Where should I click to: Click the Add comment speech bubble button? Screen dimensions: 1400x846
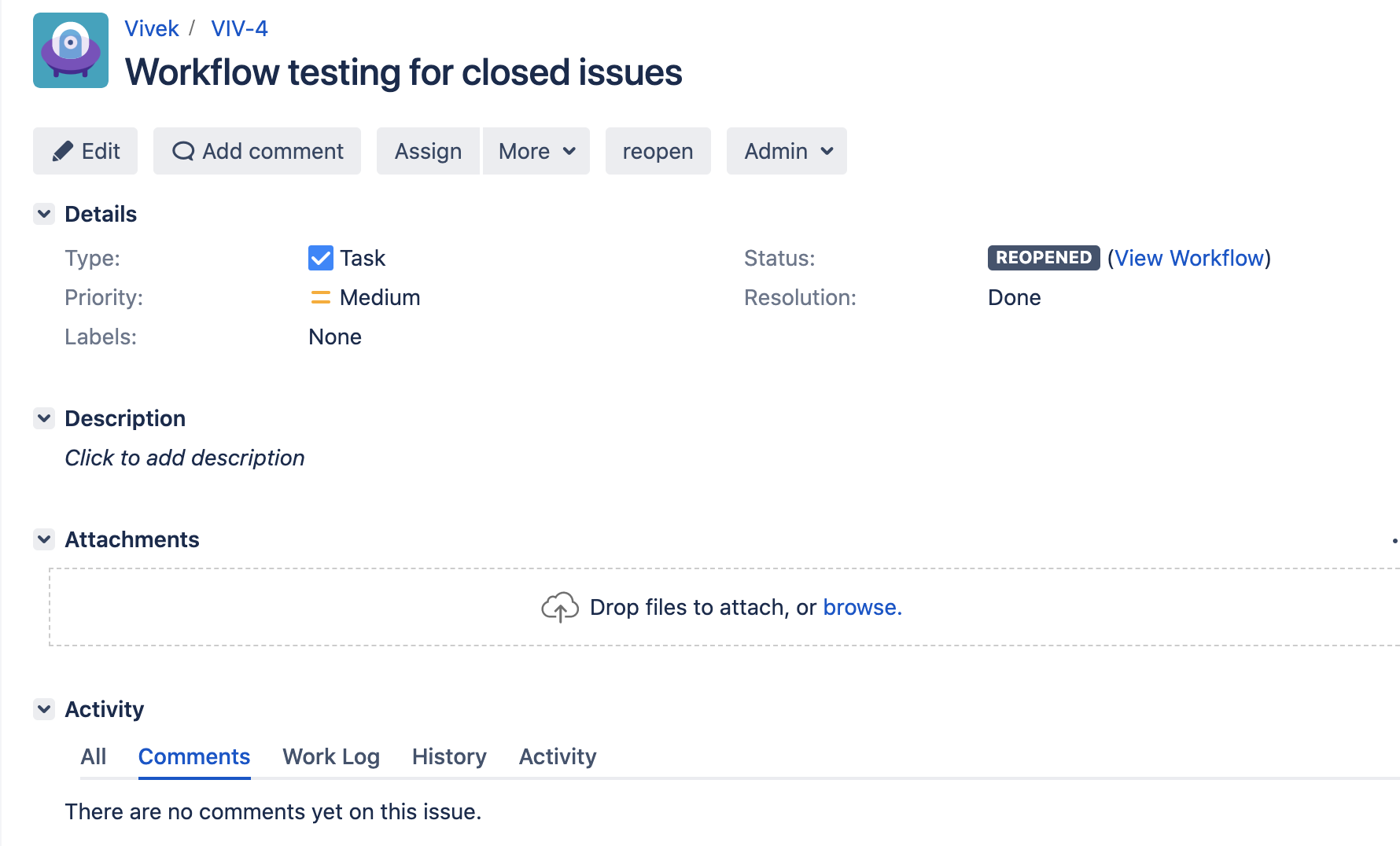(257, 151)
